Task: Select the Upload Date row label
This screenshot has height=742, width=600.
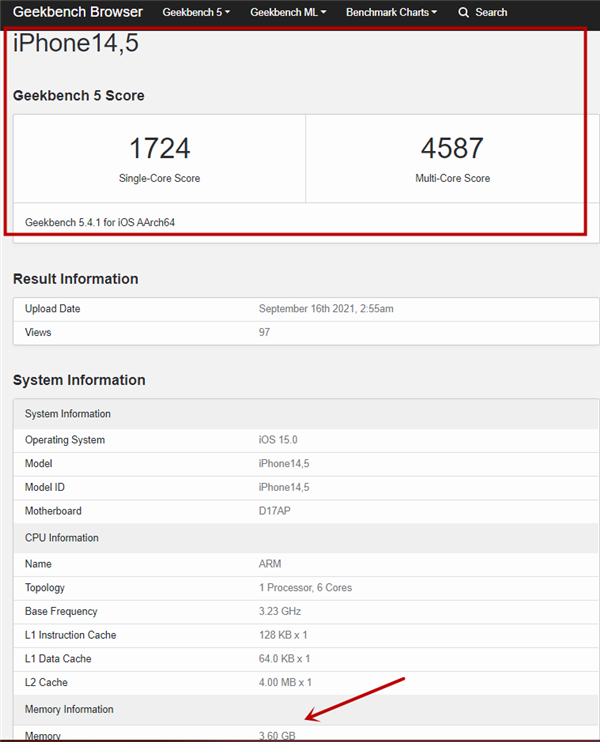Action: coord(53,309)
